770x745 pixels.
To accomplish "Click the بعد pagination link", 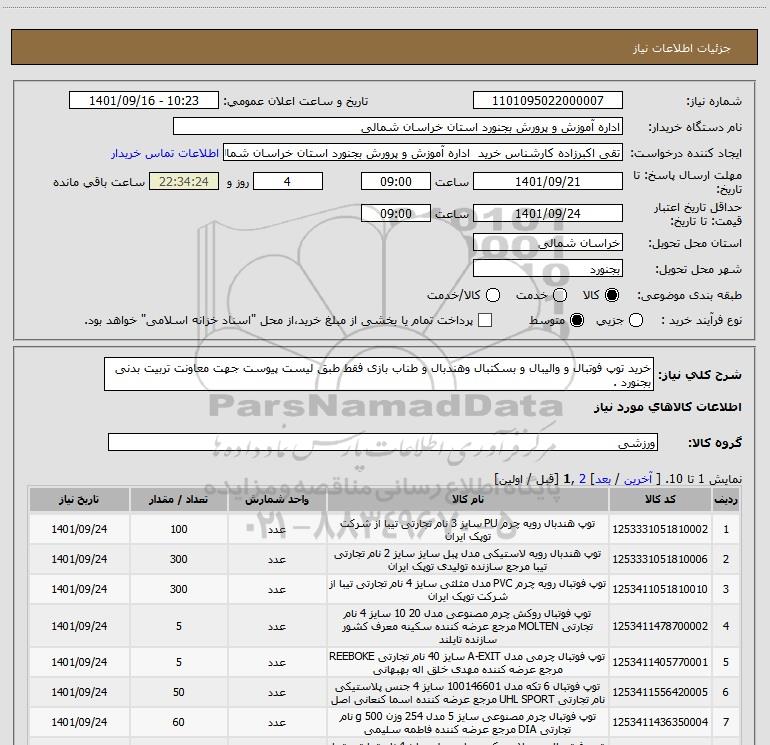I will pos(603,479).
